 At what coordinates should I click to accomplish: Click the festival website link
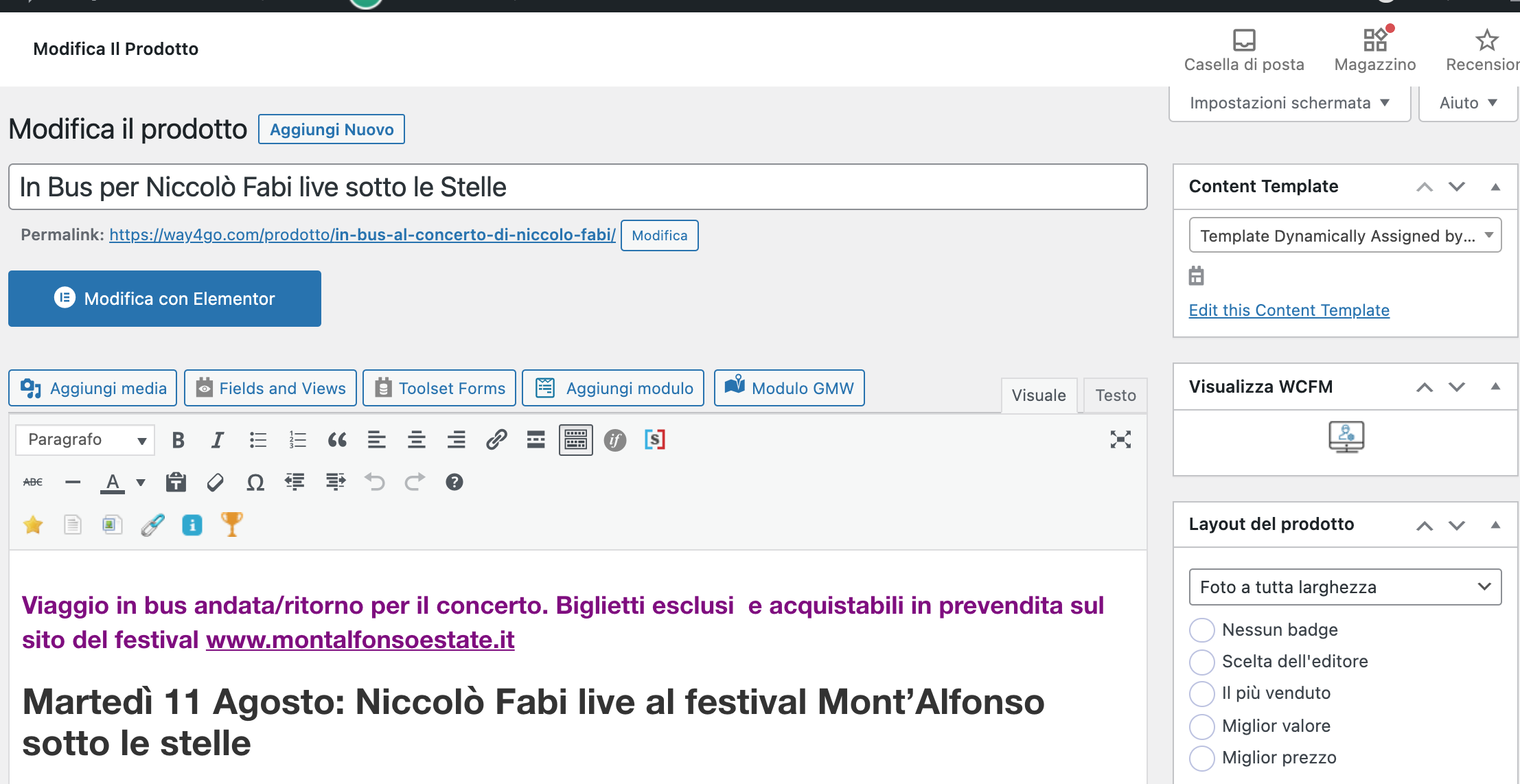point(360,639)
